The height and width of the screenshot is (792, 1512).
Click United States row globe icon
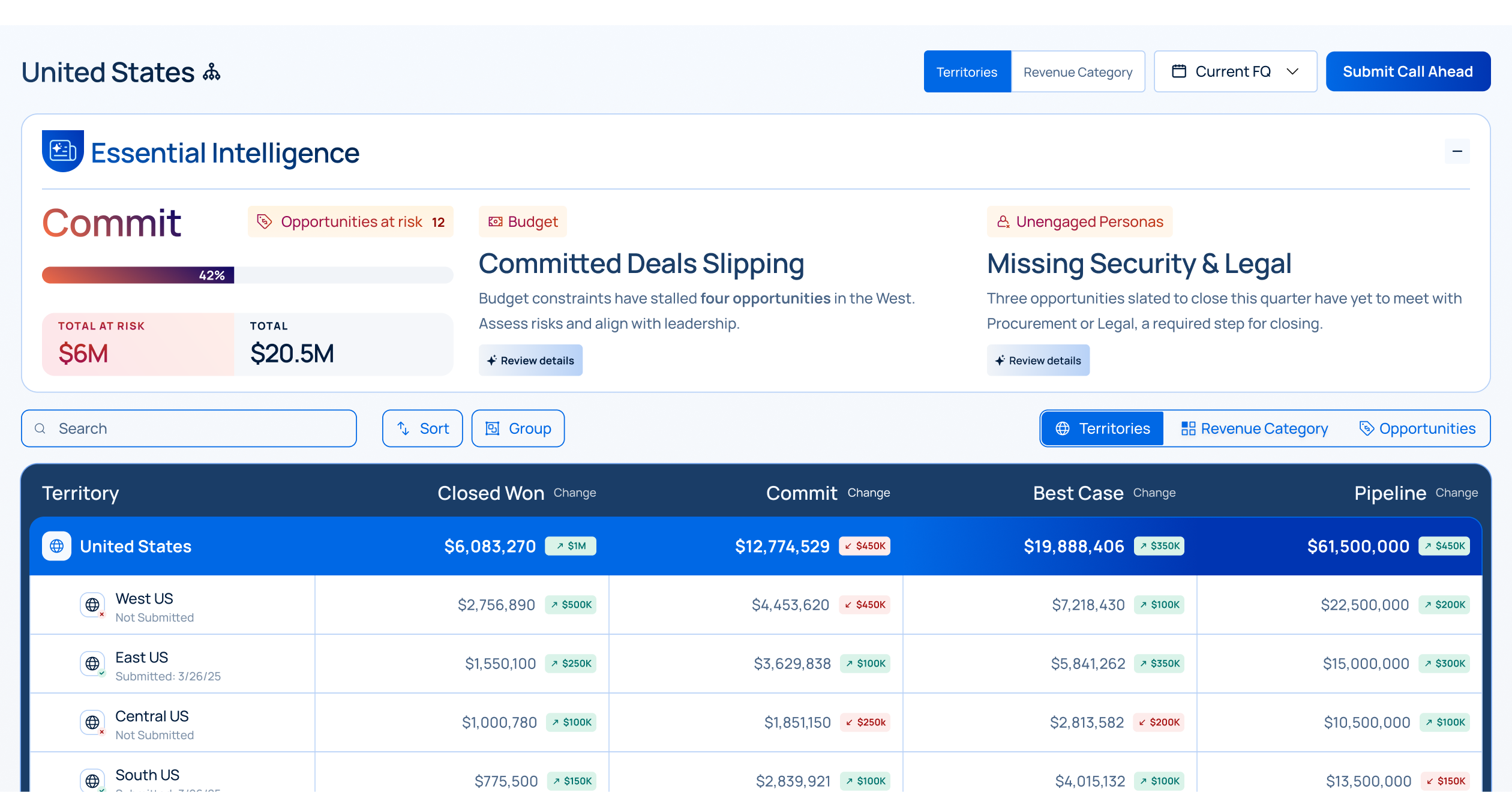[56, 546]
